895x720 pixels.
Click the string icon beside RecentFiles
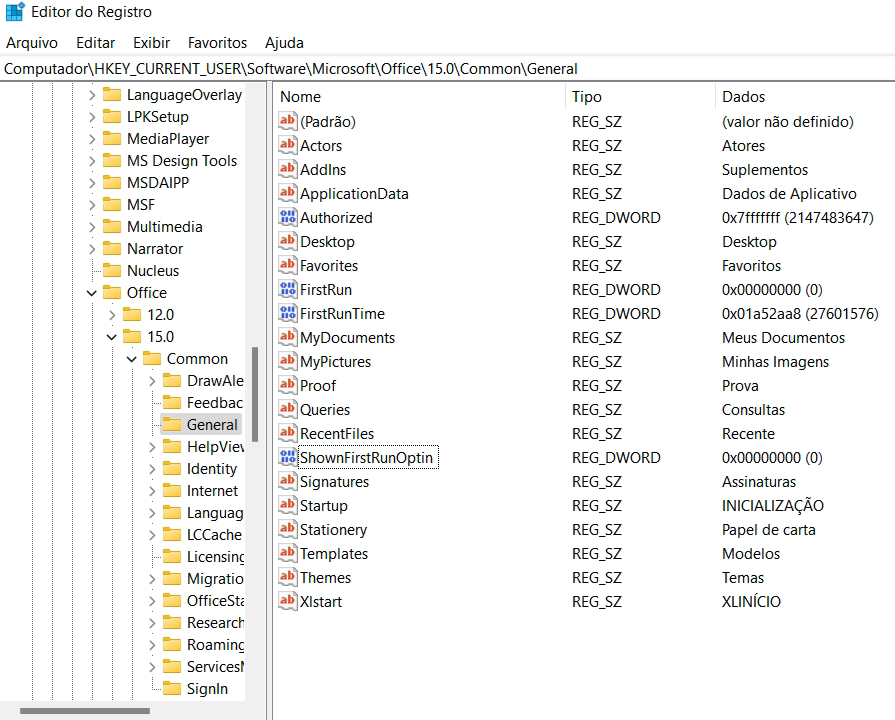coord(288,433)
